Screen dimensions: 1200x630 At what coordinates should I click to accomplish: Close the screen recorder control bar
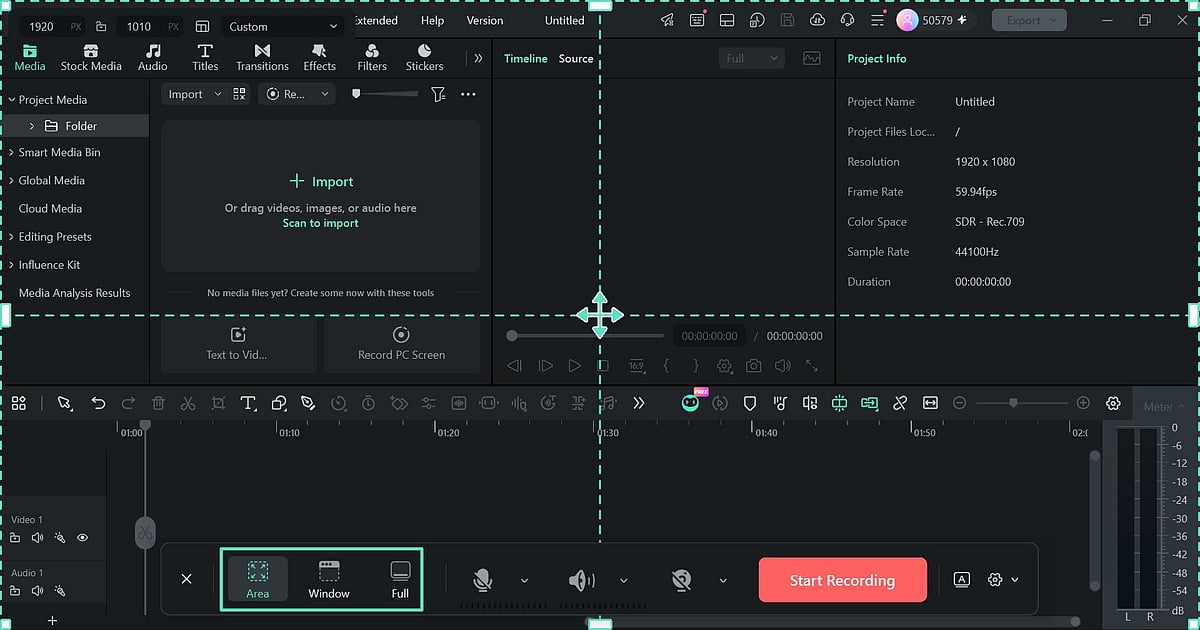coord(186,579)
